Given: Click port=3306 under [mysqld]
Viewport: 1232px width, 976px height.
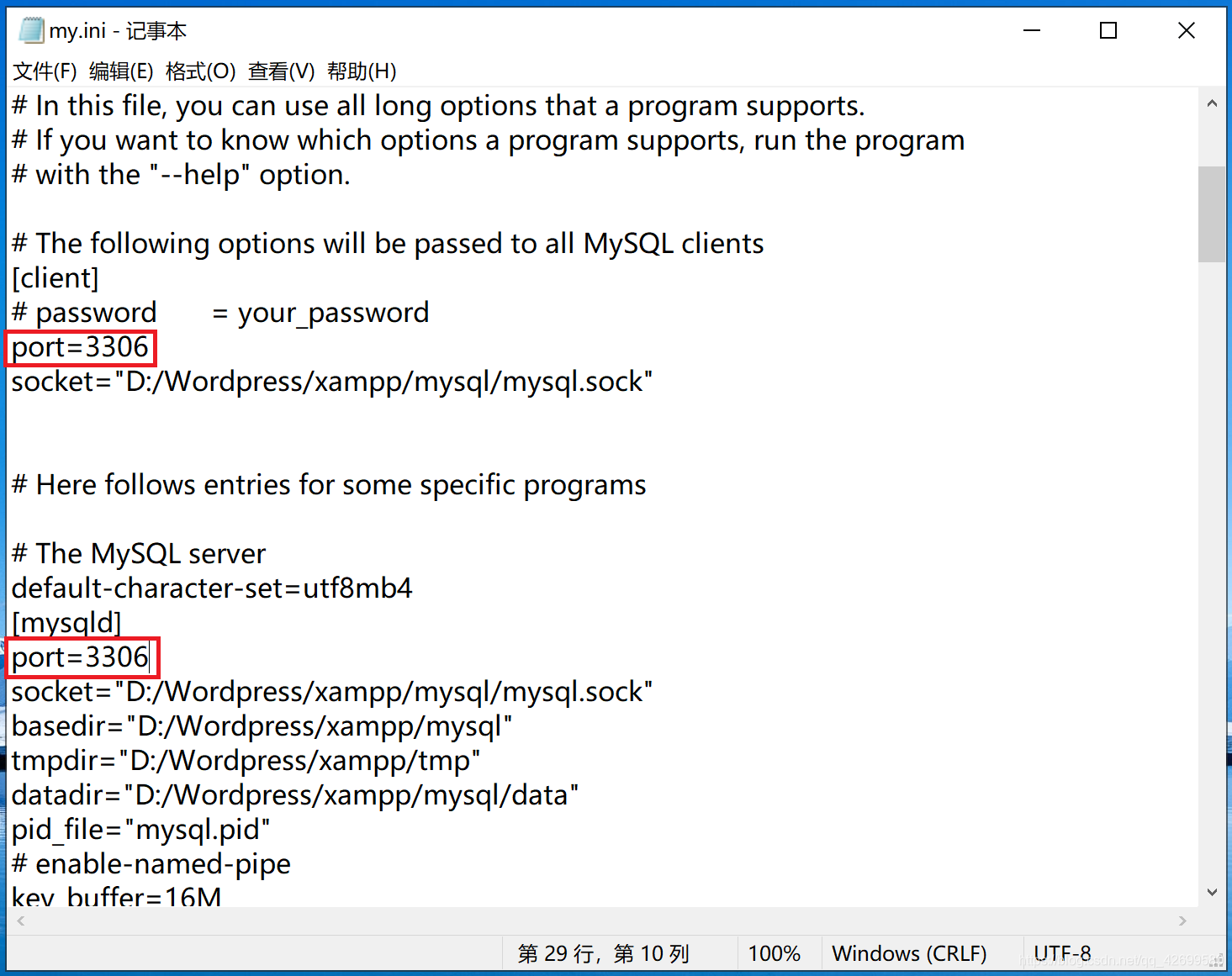Looking at the screenshot, I should pos(80,657).
